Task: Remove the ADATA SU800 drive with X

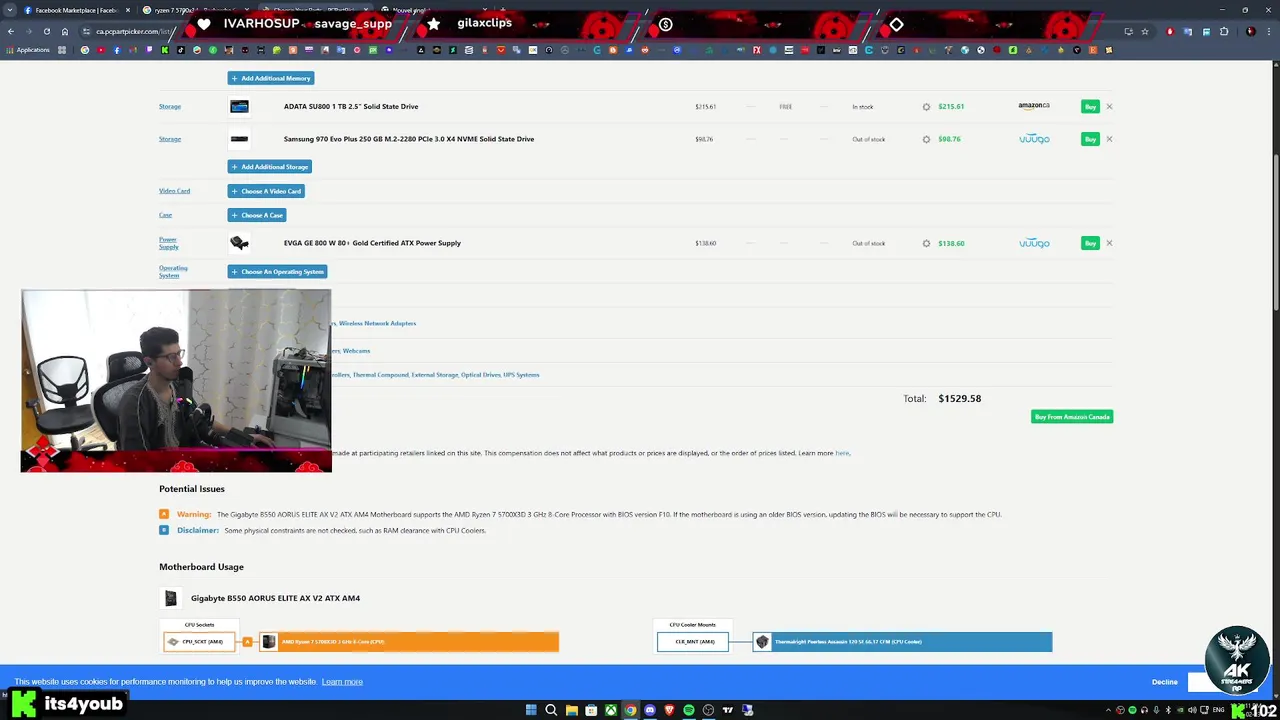Action: point(1109,106)
